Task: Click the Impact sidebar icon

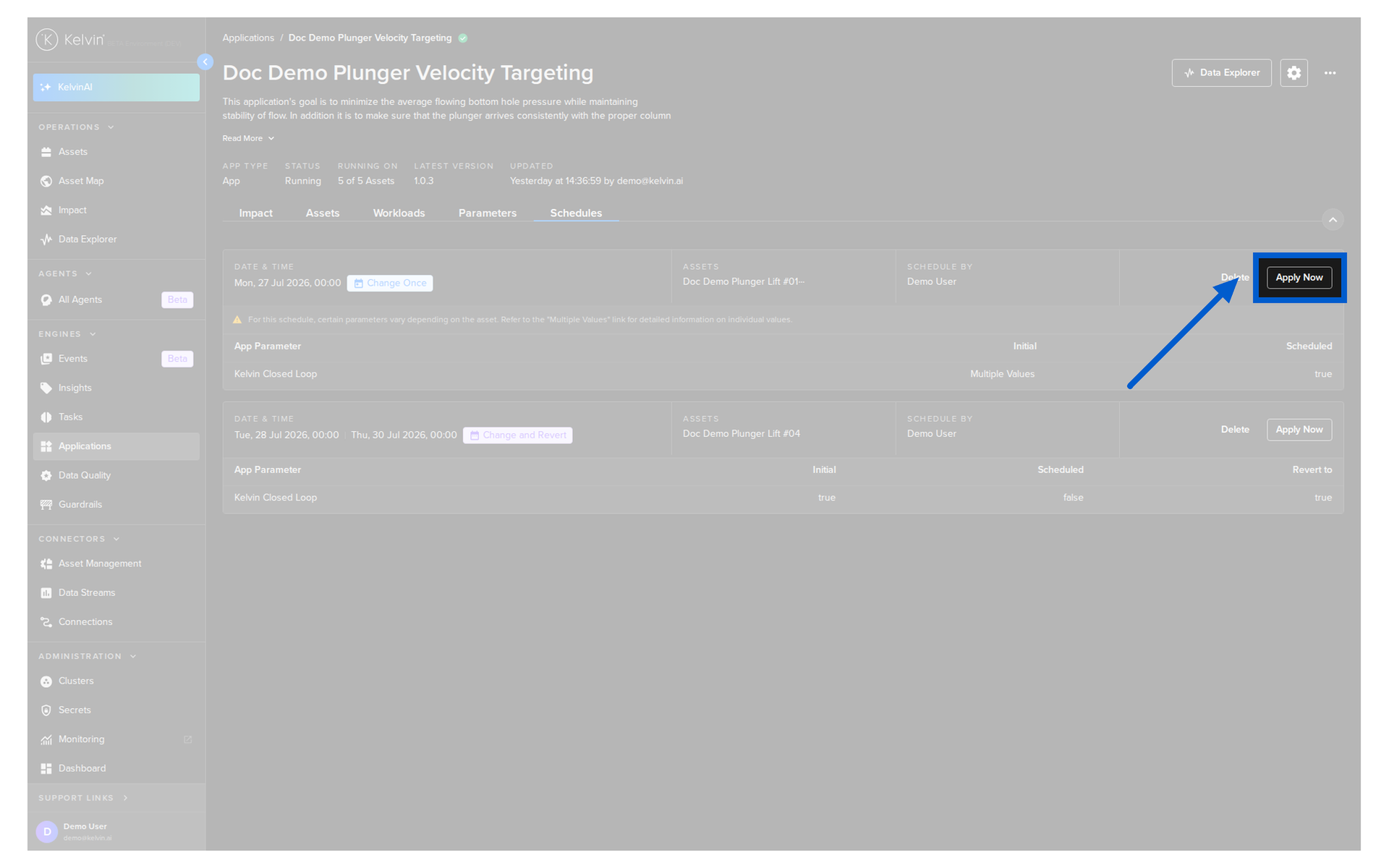Action: [46, 210]
